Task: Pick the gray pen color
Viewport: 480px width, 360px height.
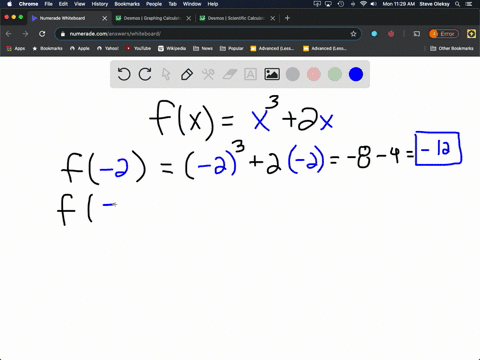Action: click(x=293, y=74)
